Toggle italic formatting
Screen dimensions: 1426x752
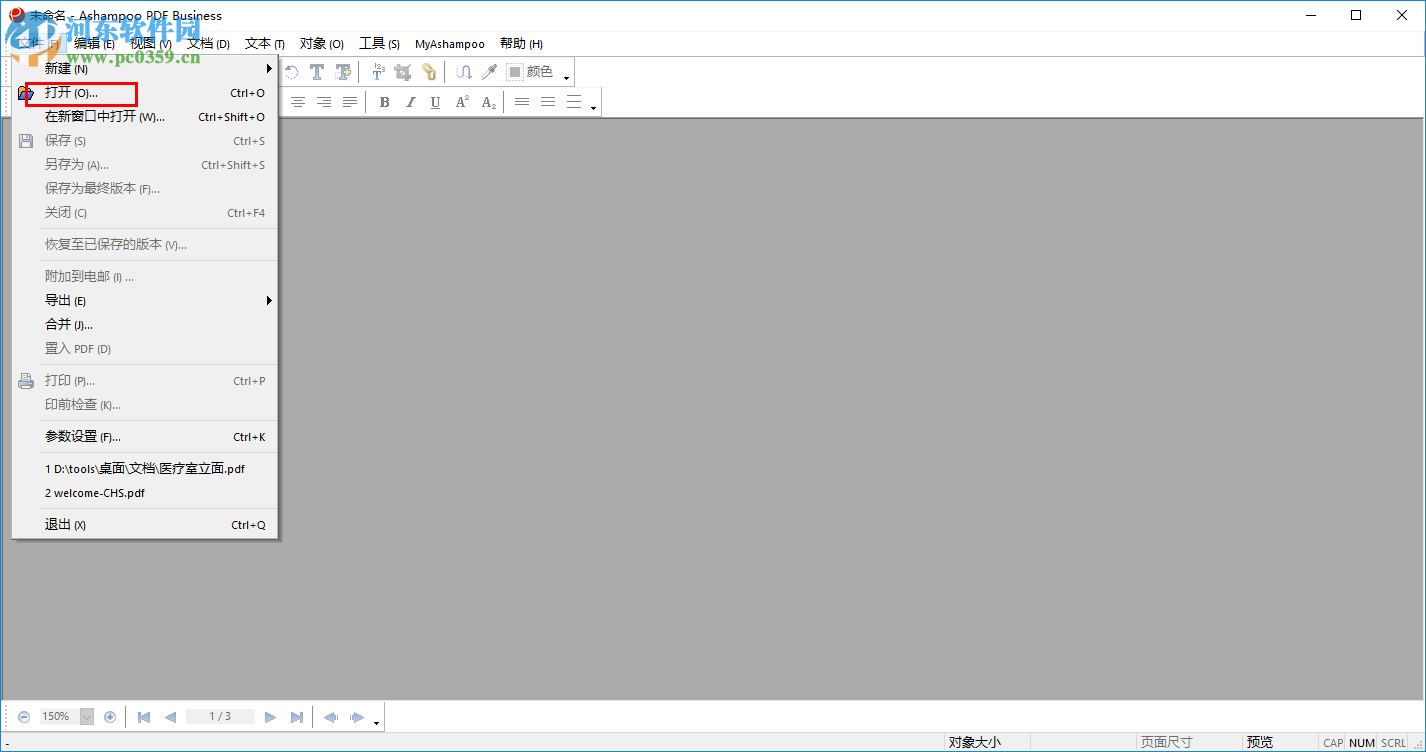tap(410, 102)
